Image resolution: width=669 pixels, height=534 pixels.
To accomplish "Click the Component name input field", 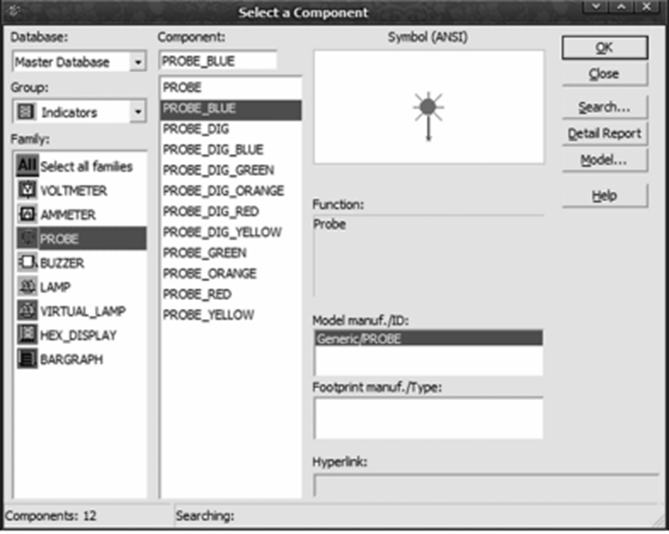I will tap(218, 61).
